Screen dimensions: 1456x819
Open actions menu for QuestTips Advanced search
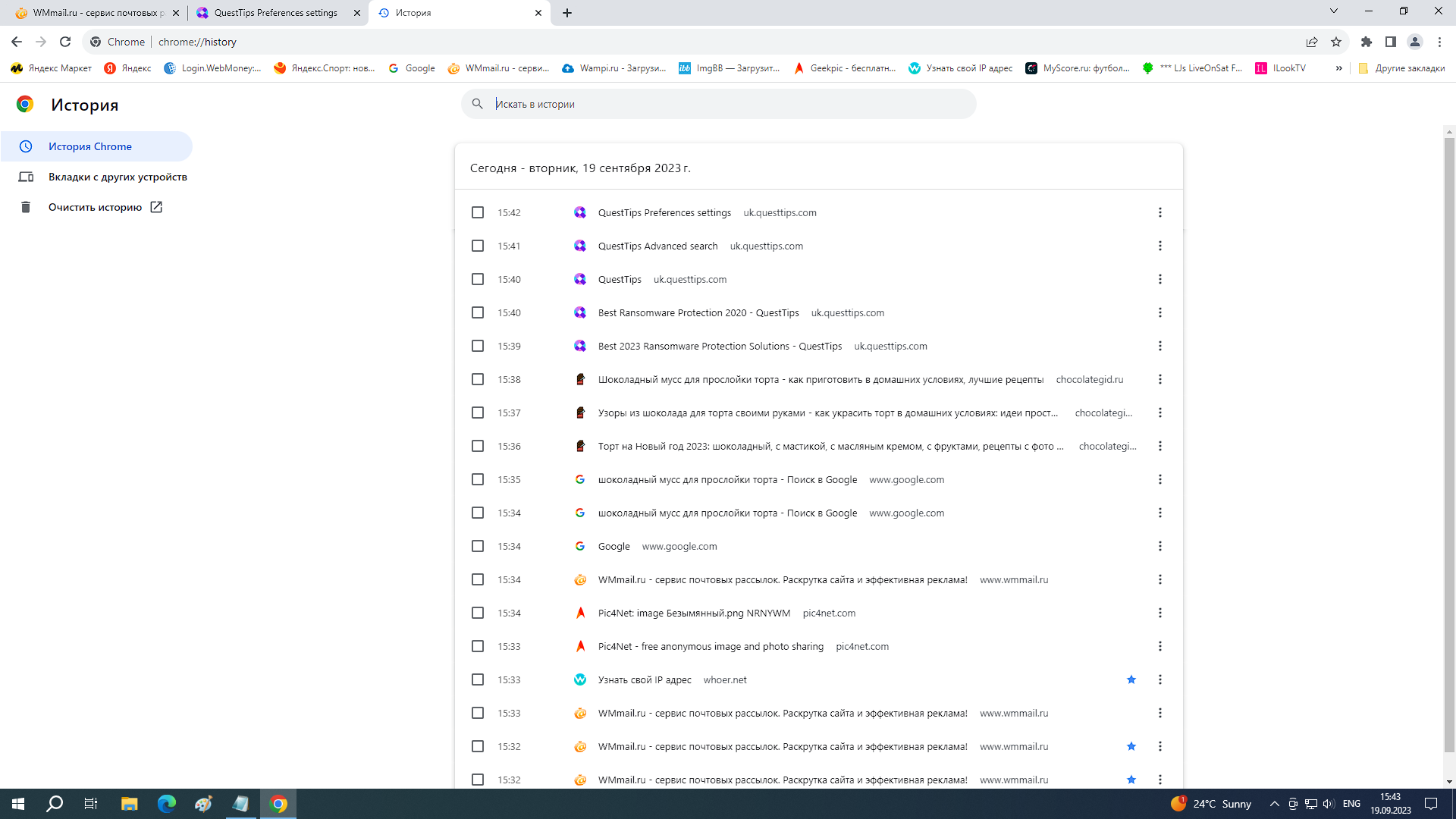pos(1159,246)
